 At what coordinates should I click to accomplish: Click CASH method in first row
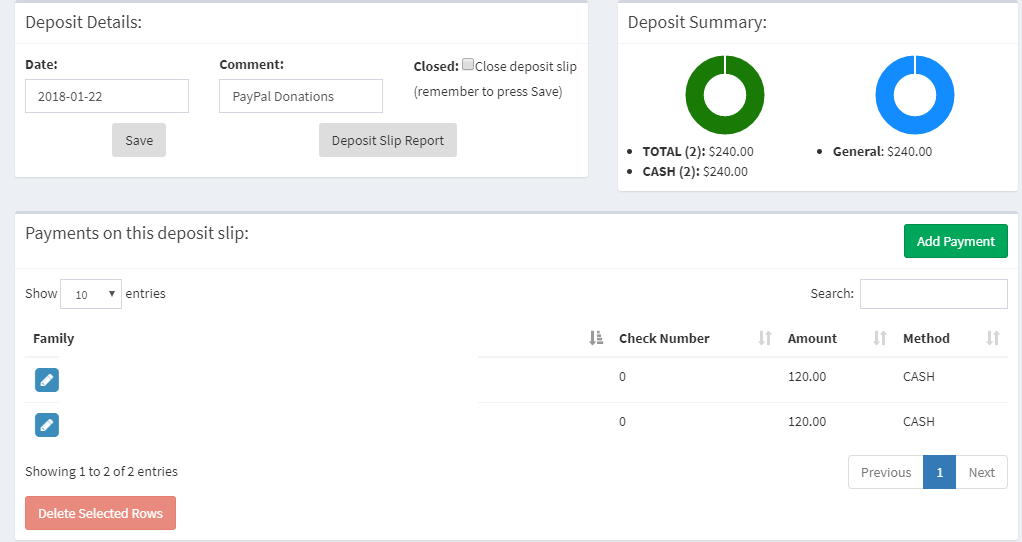[x=919, y=377]
